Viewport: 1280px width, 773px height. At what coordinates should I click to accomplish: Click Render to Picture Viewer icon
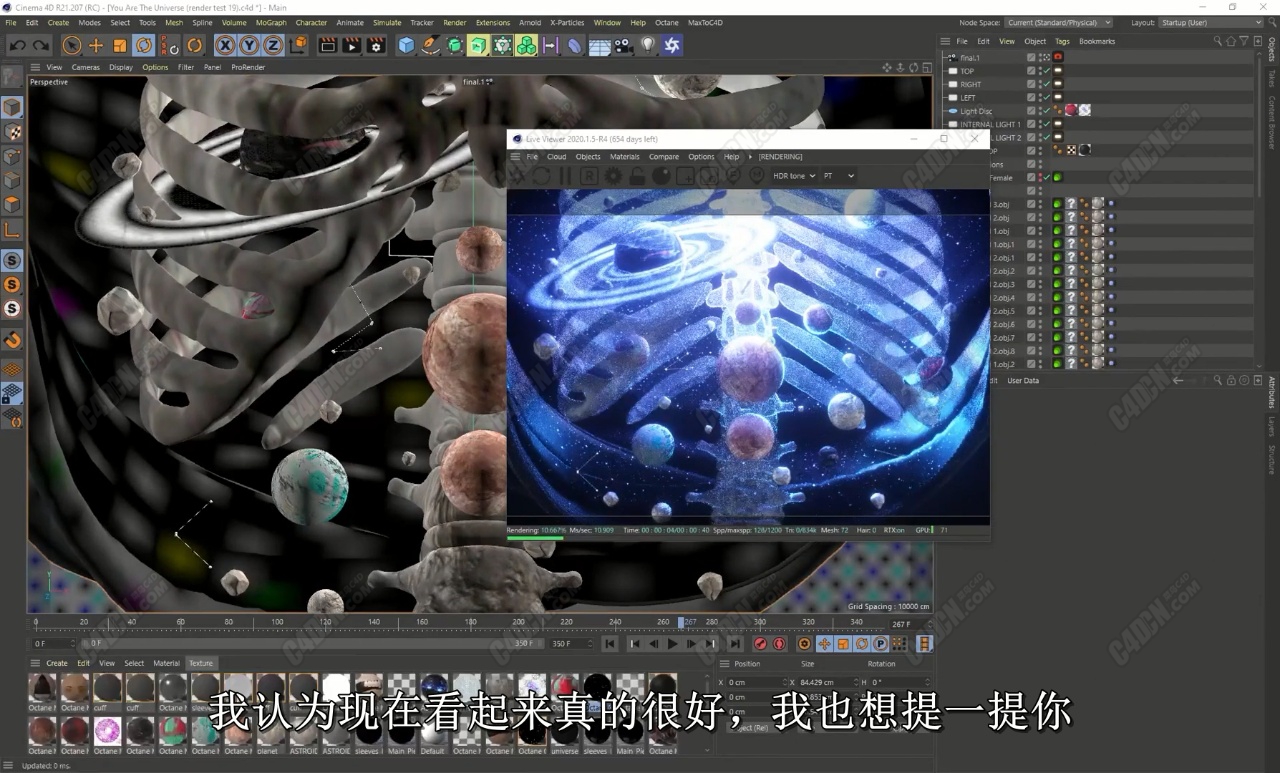(x=351, y=45)
